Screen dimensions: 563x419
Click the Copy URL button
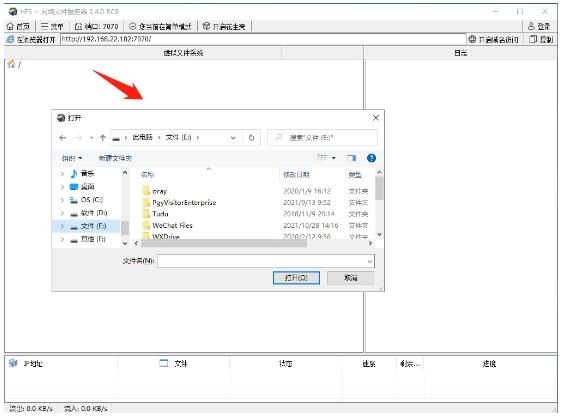[x=541, y=39]
